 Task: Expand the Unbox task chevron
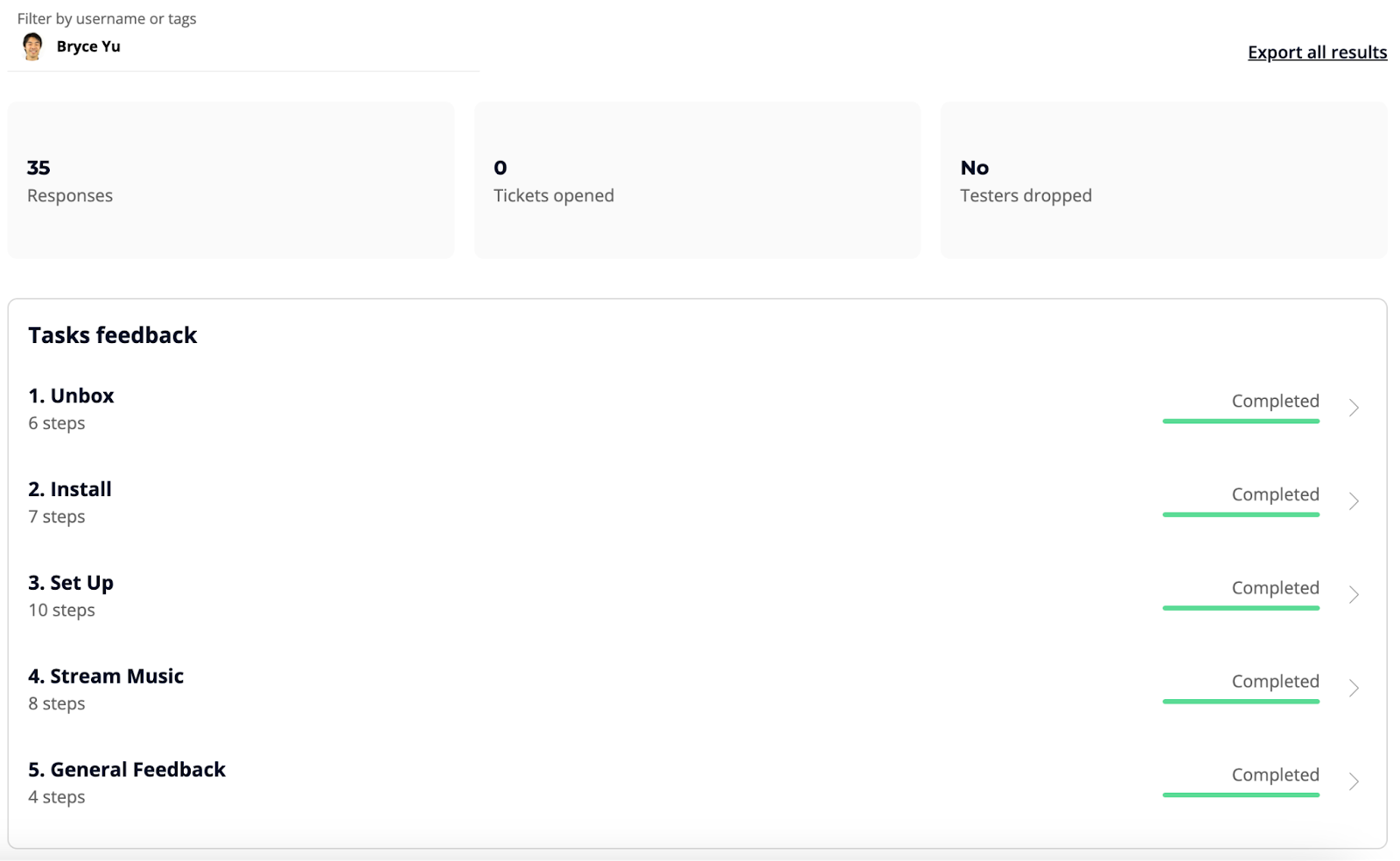[x=1354, y=408]
